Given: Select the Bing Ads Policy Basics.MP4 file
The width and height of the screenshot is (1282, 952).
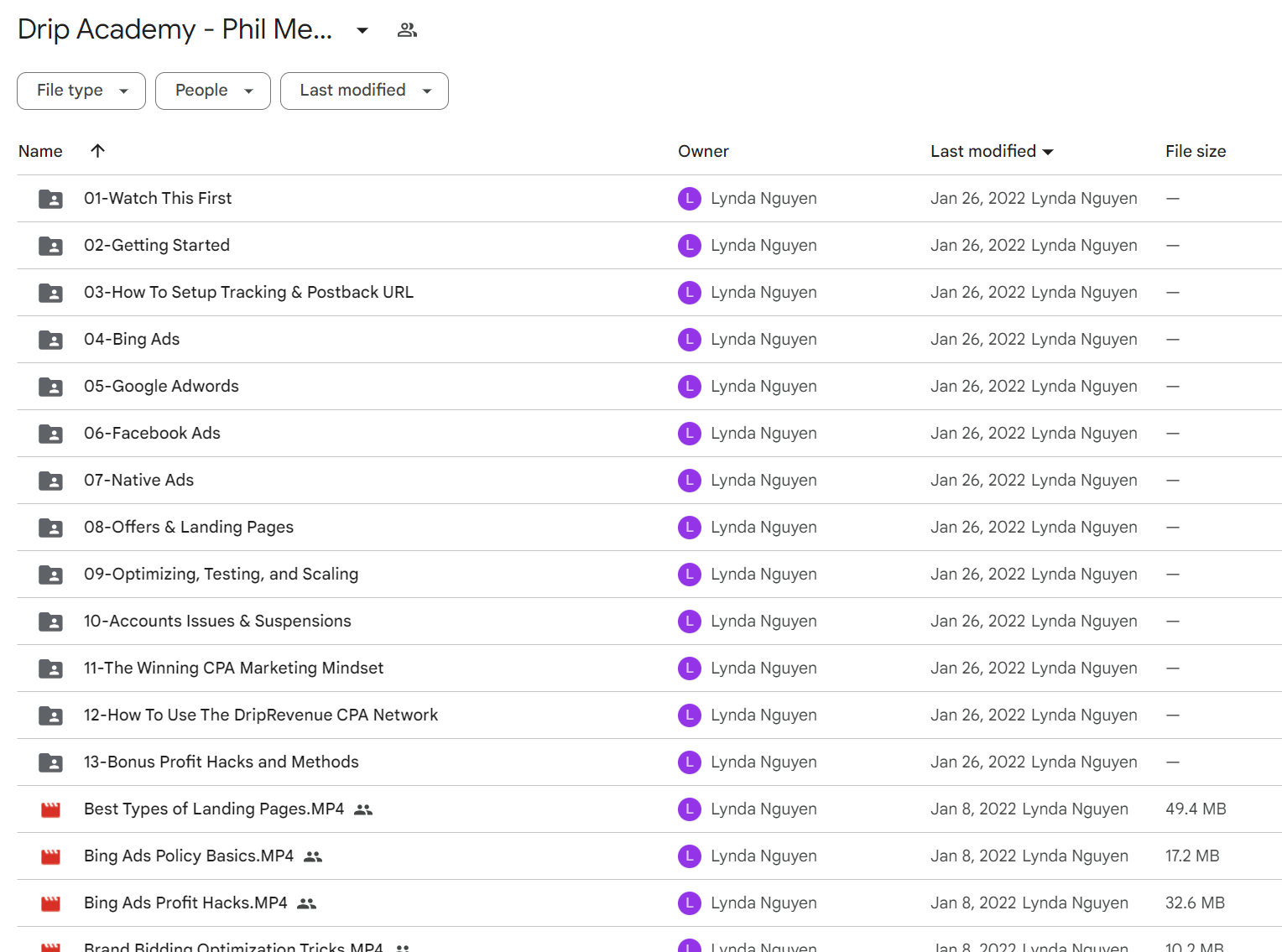Looking at the screenshot, I should [x=189, y=856].
